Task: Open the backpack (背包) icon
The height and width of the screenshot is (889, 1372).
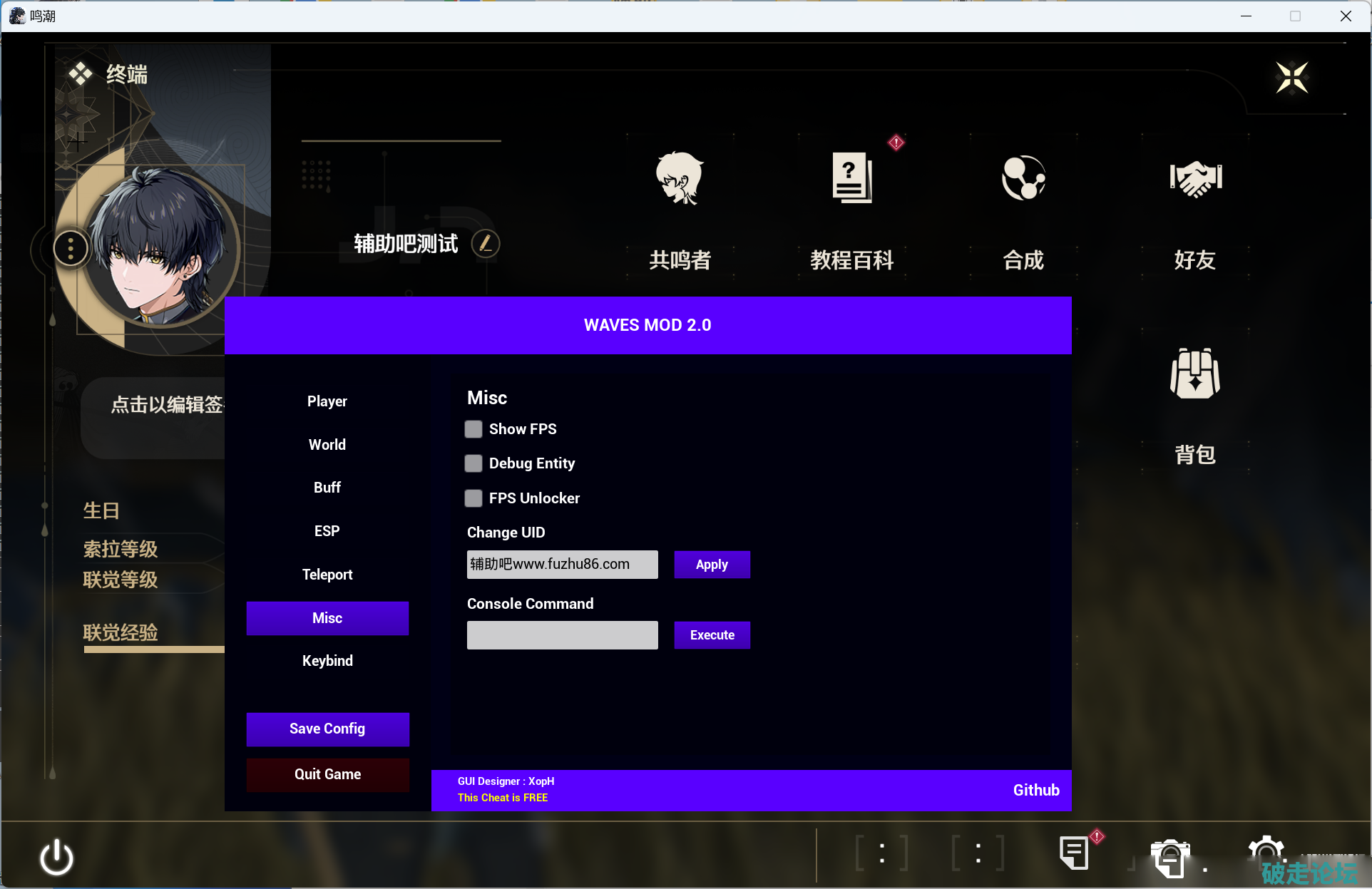Action: (x=1195, y=374)
